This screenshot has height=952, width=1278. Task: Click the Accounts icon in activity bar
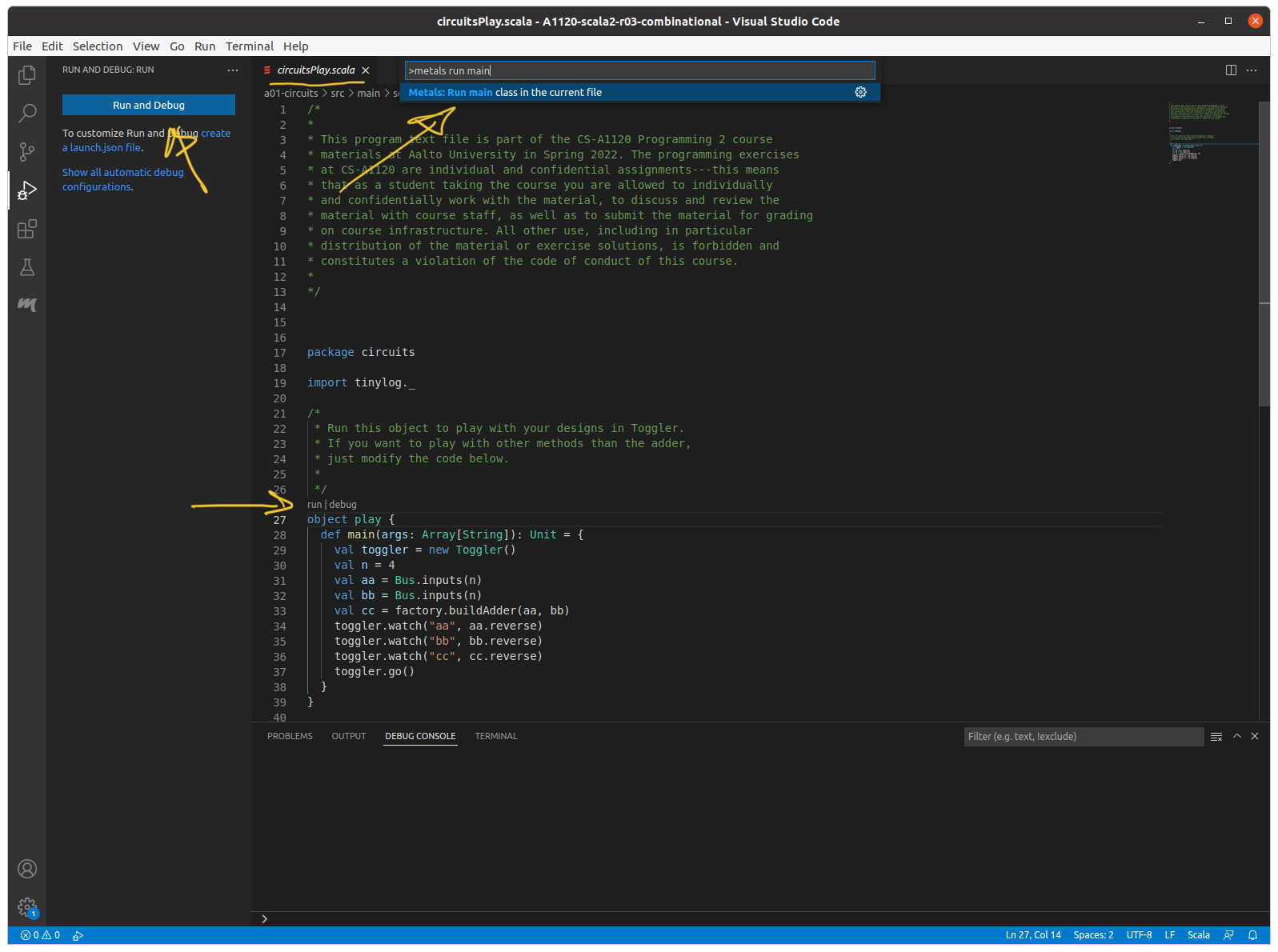[x=27, y=869]
